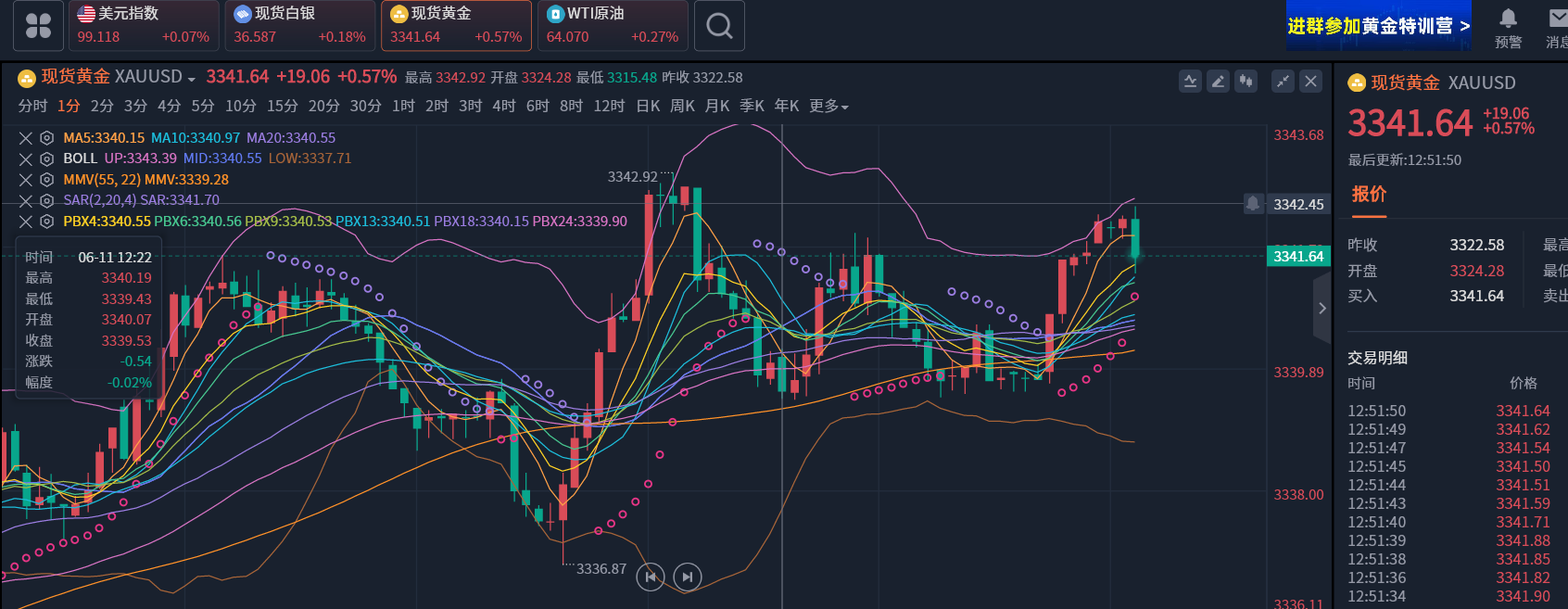
Task: Jump to the previous bar with the skip-back button
Action: [651, 577]
